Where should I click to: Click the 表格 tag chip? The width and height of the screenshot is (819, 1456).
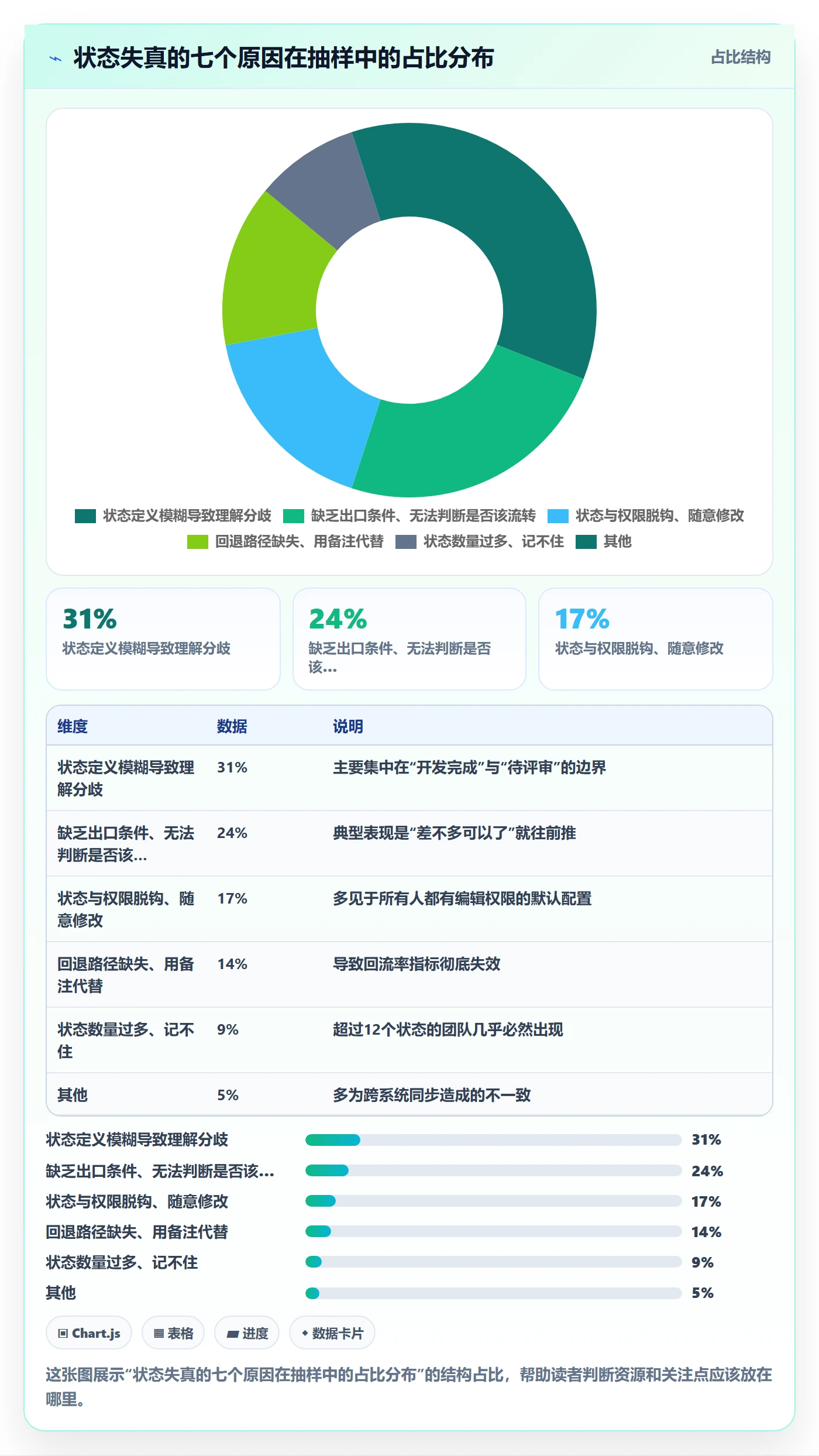[173, 1333]
